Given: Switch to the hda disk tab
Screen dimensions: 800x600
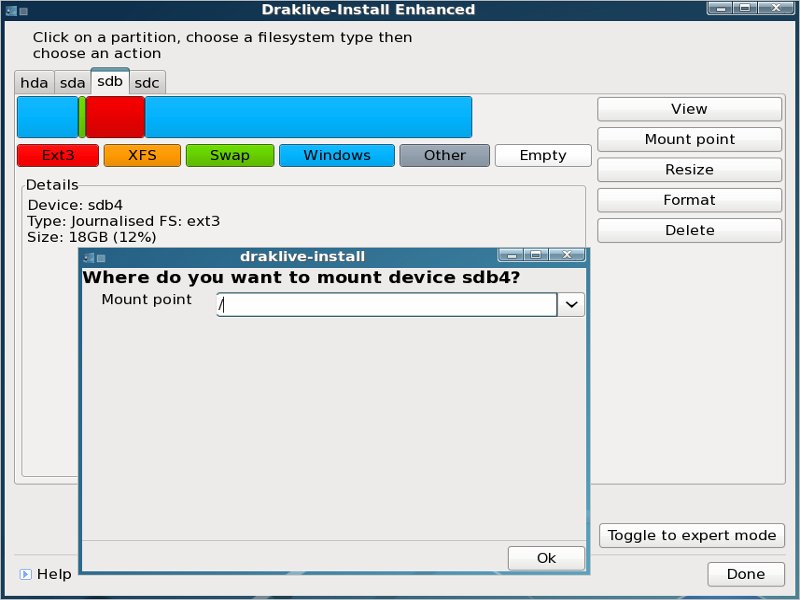Looking at the screenshot, I should pyautogui.click(x=34, y=83).
